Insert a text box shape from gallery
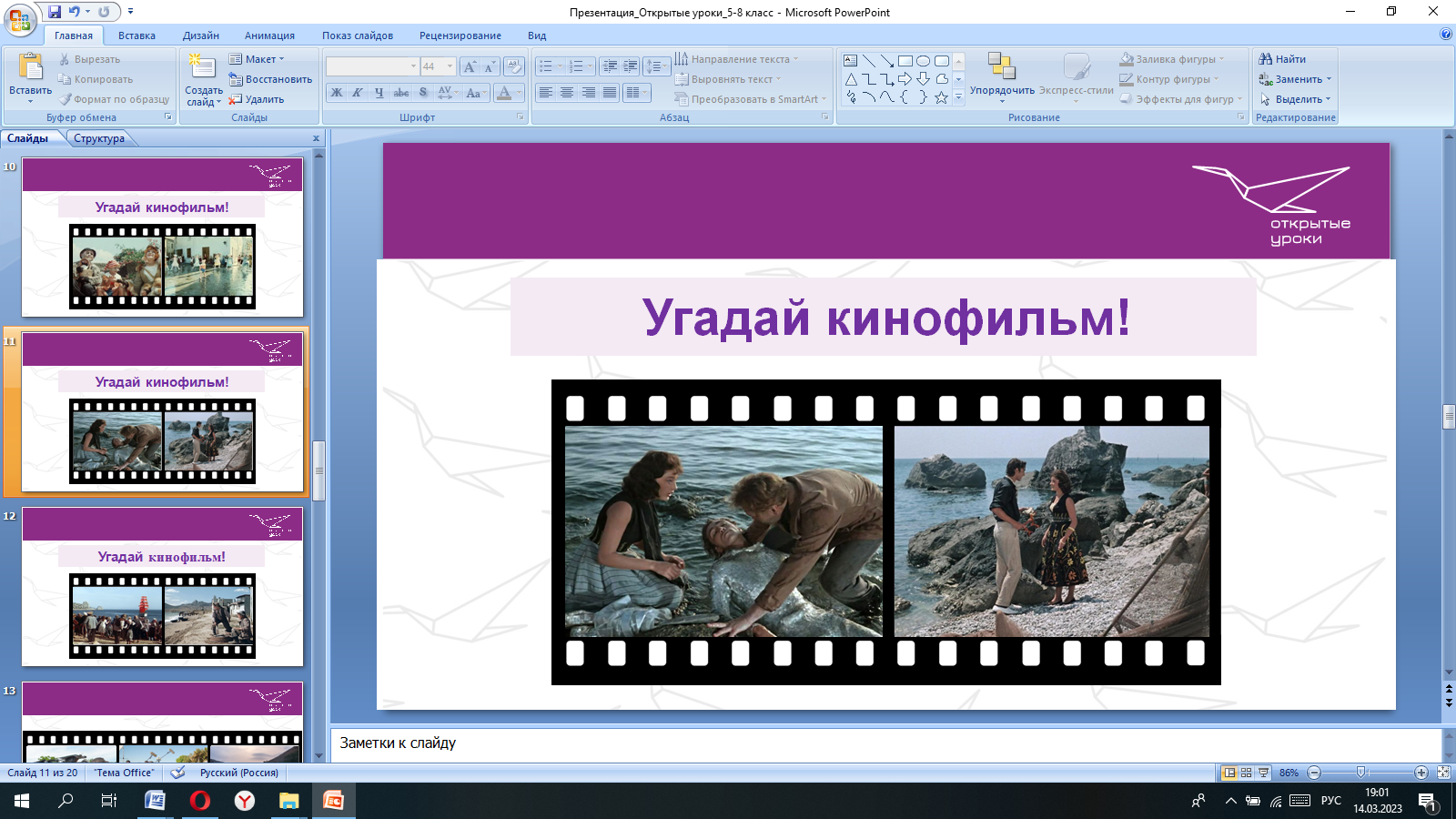Image resolution: width=1456 pixels, height=819 pixels. pos(850,61)
